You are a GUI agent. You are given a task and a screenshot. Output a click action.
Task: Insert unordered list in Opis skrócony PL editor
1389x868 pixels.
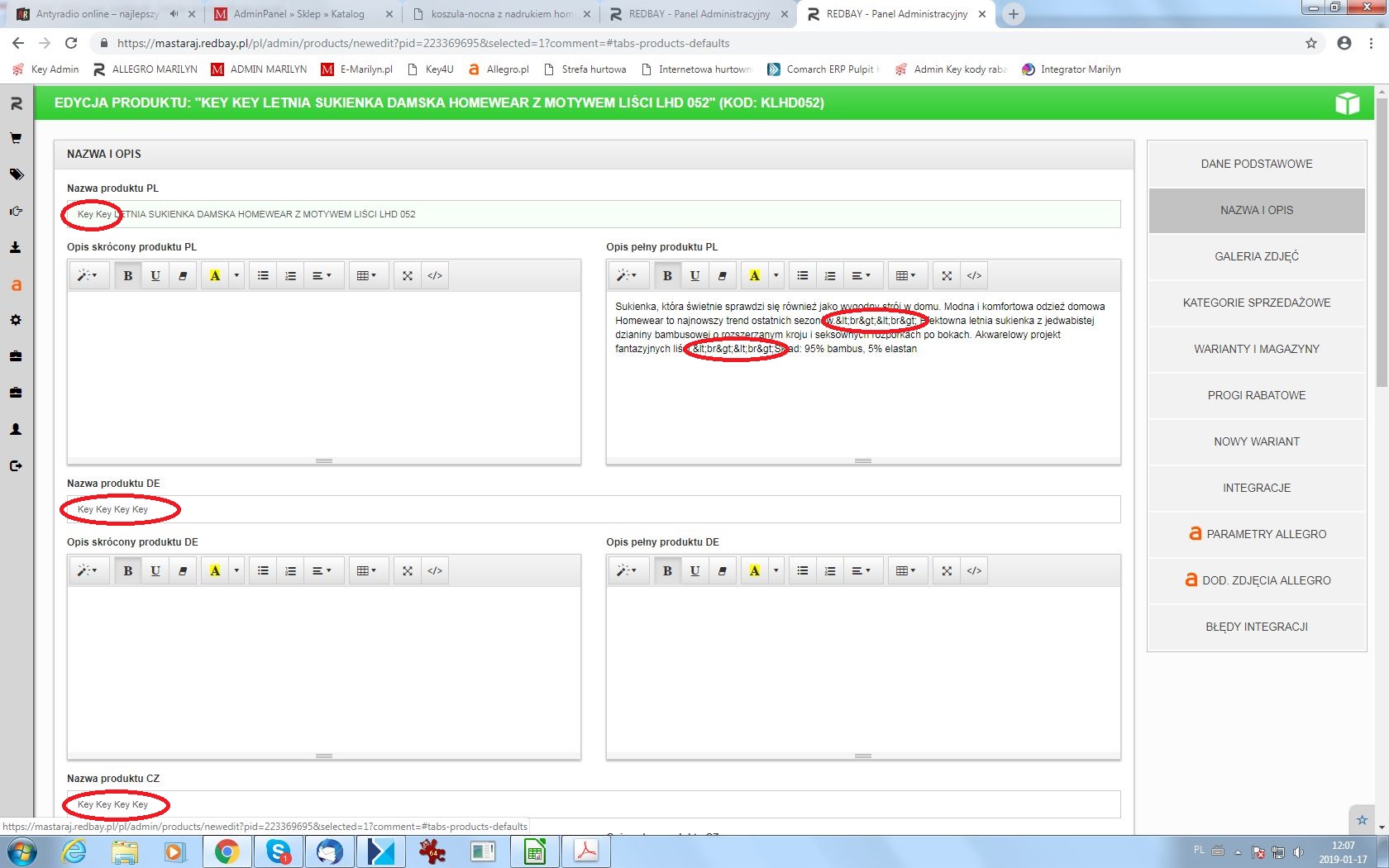click(x=263, y=275)
